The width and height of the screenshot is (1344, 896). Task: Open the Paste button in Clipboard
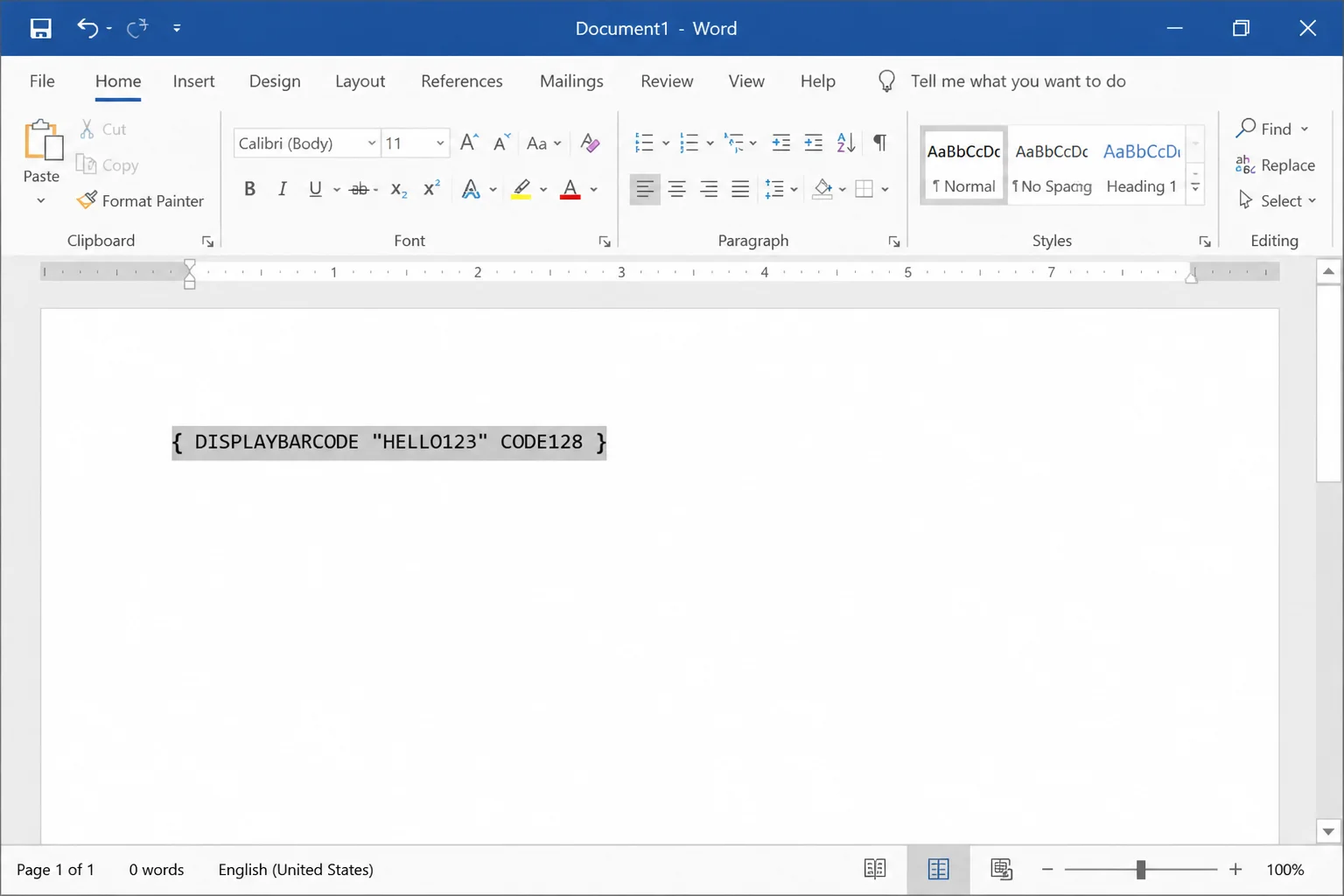click(x=41, y=163)
